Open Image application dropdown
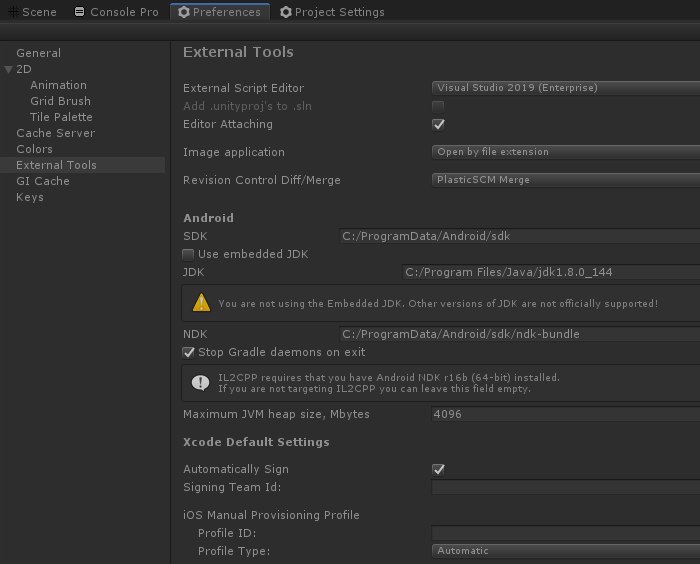 tap(566, 152)
